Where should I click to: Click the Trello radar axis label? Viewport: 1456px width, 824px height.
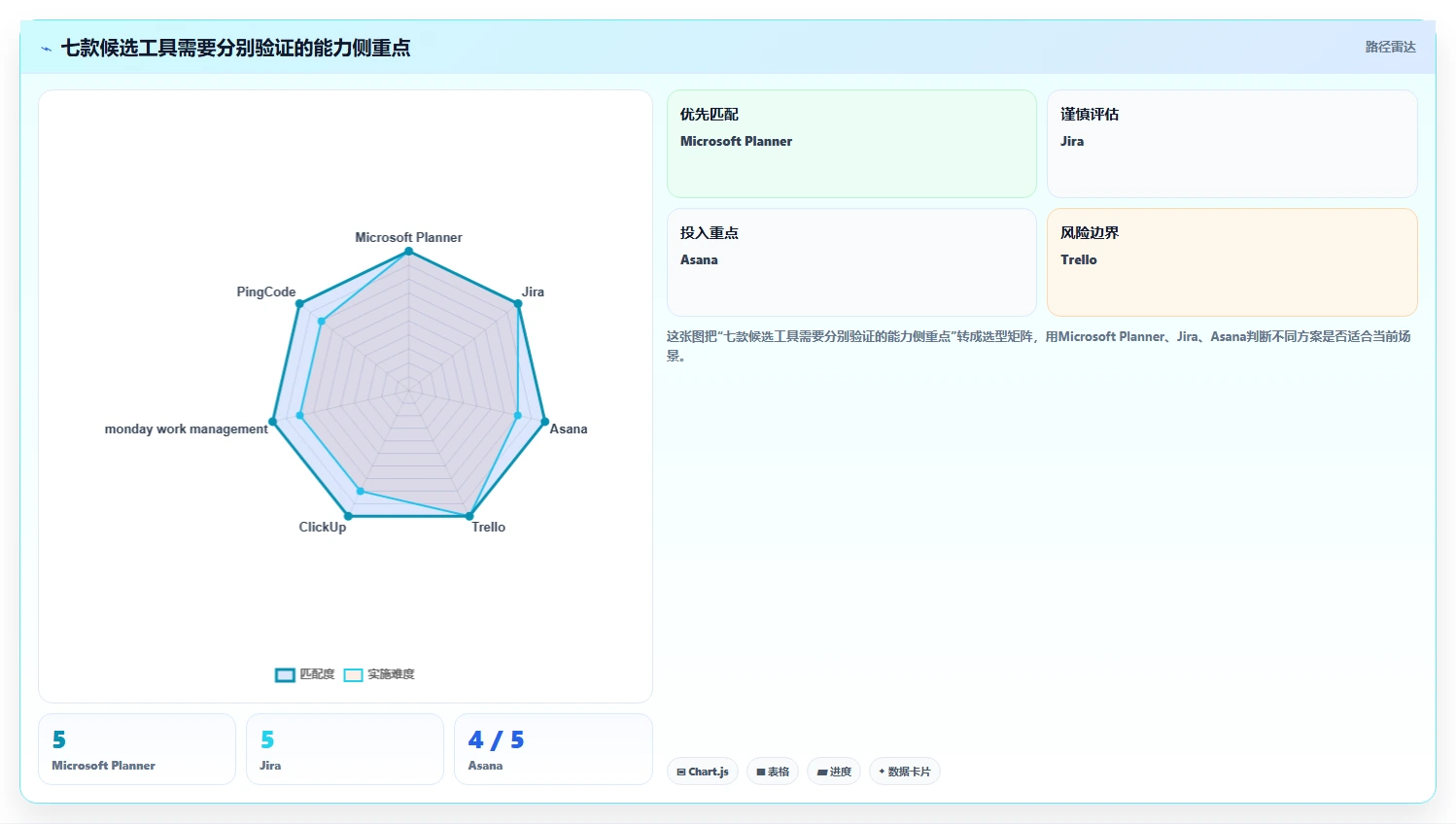coord(489,527)
